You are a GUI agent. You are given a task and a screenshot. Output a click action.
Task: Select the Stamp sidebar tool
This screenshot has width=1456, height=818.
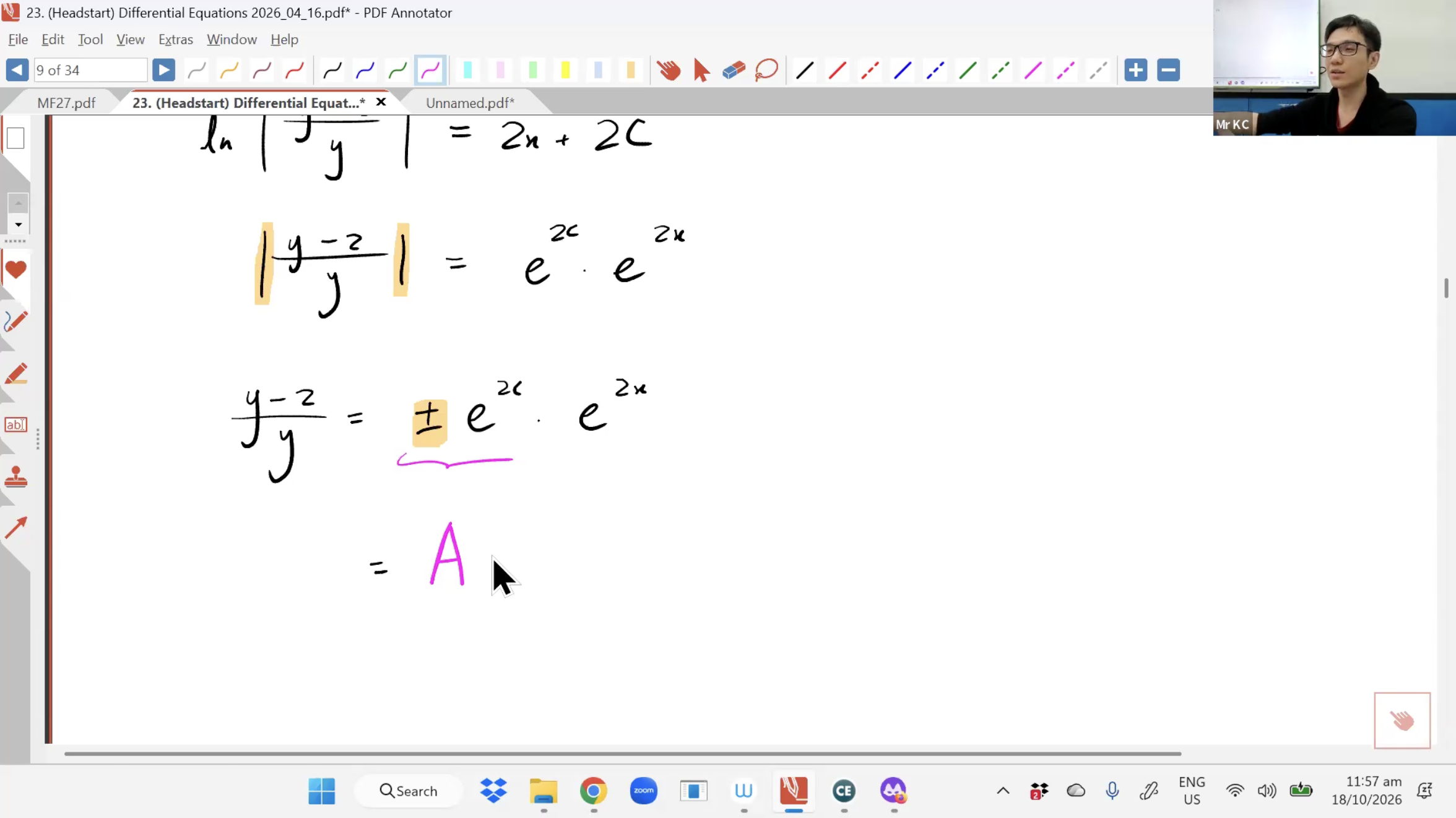click(x=15, y=476)
